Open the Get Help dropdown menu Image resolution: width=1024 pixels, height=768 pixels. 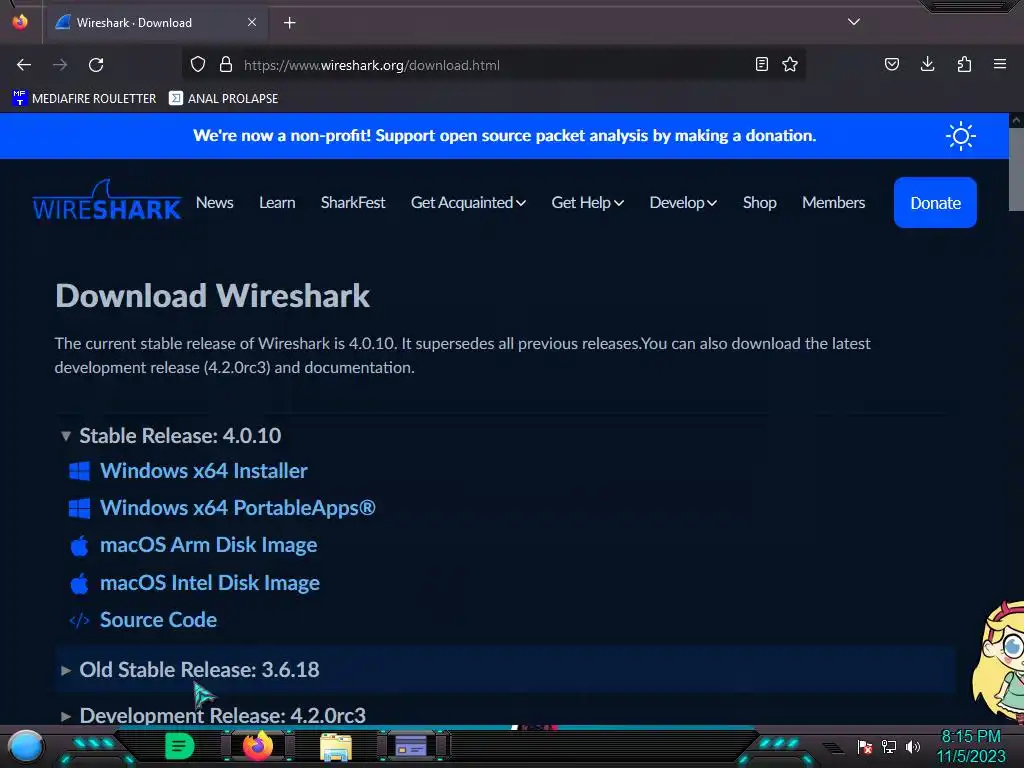587,202
